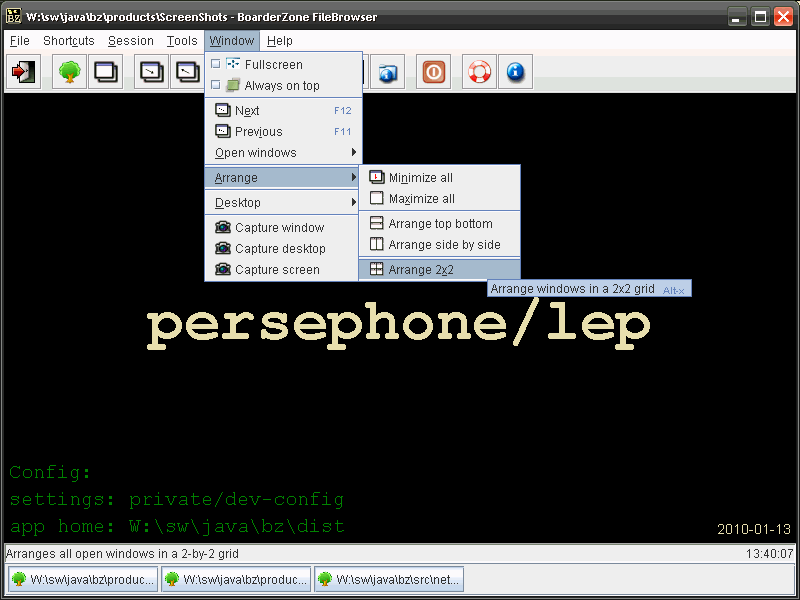
Task: Click the BZ application icon in title bar
Action: tap(14, 16)
